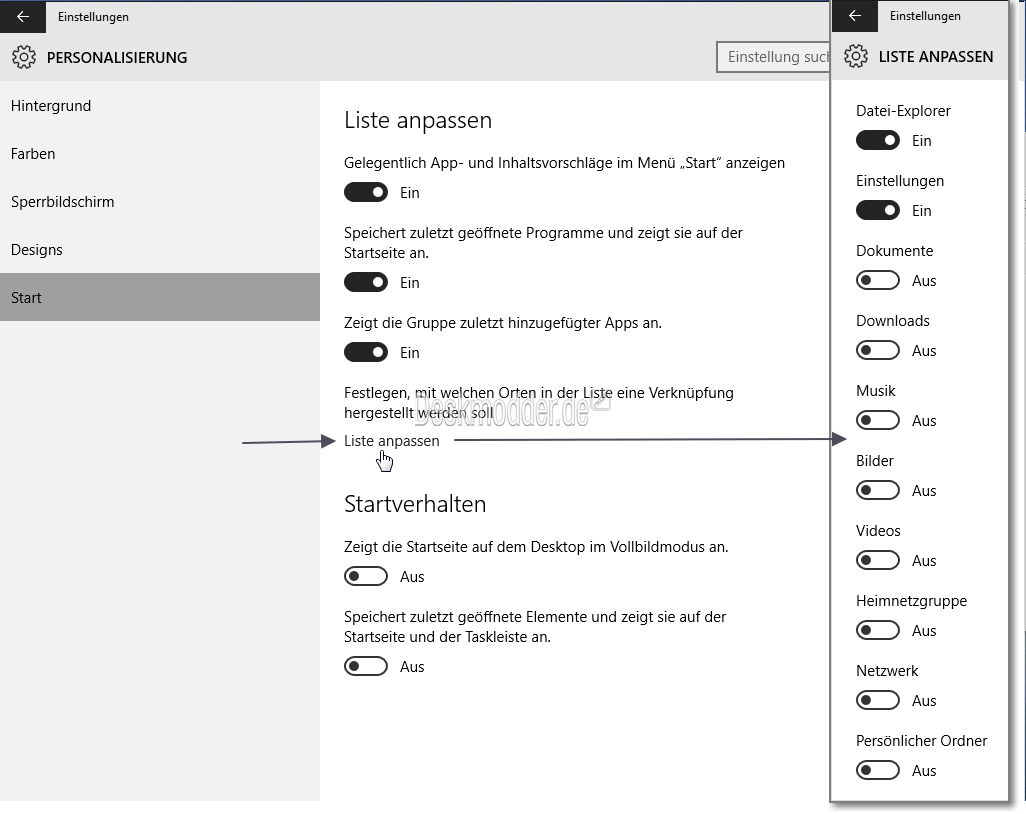Enable the Heimnetzgruppe switch
This screenshot has height=814, width=1026.
[877, 630]
